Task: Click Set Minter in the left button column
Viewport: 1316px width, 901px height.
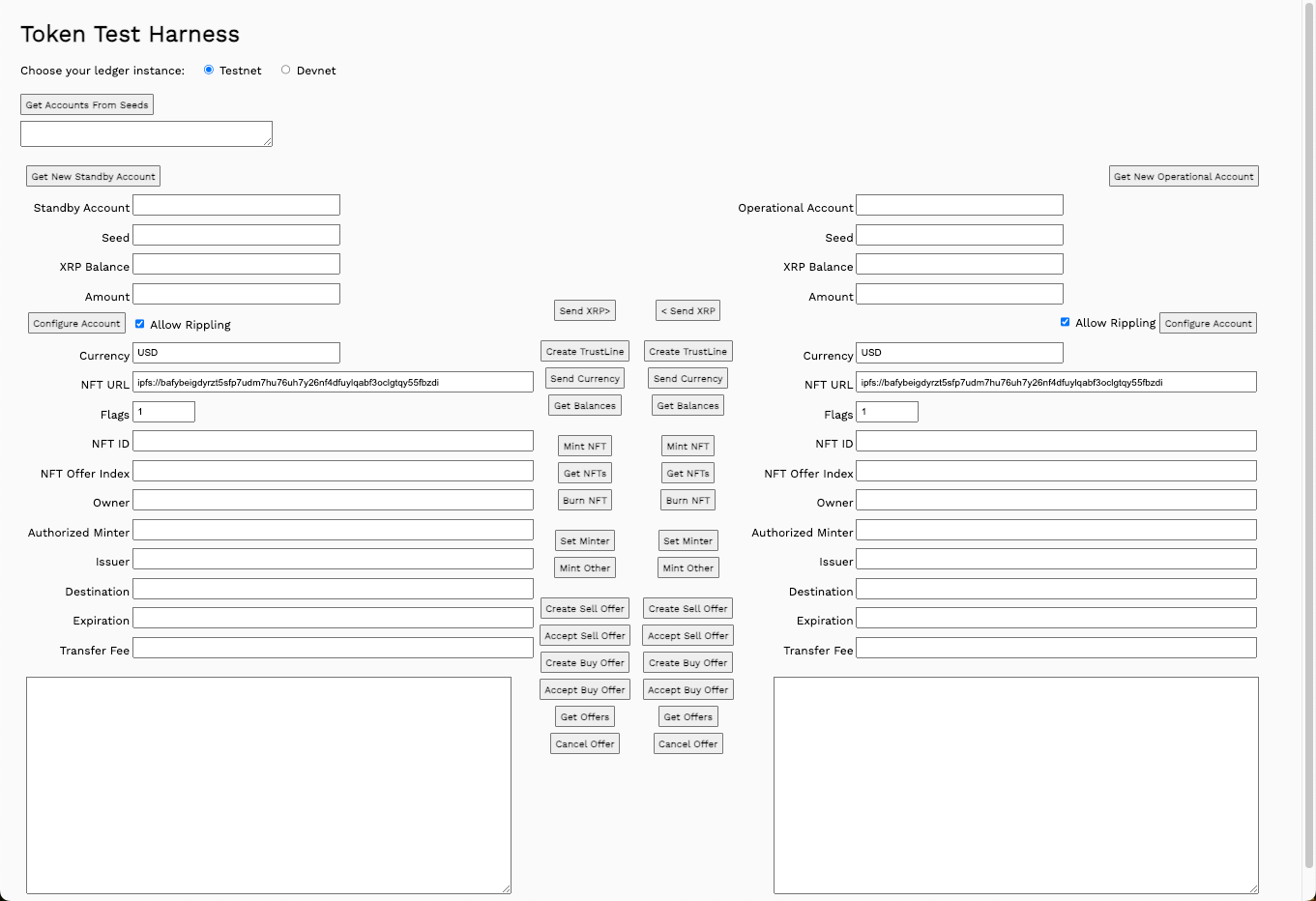Action: (x=584, y=539)
